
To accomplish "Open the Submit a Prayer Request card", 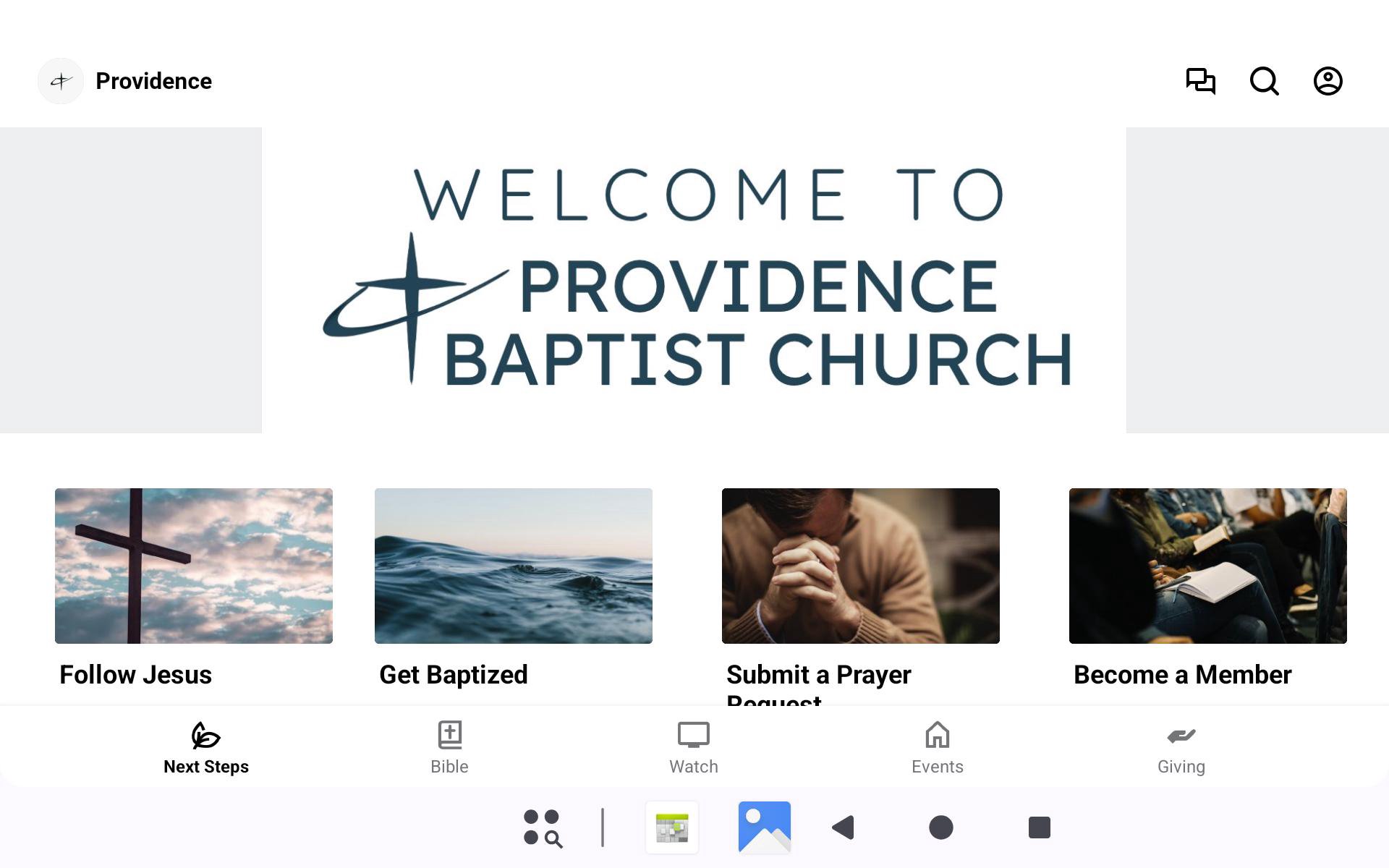I will coord(860,566).
